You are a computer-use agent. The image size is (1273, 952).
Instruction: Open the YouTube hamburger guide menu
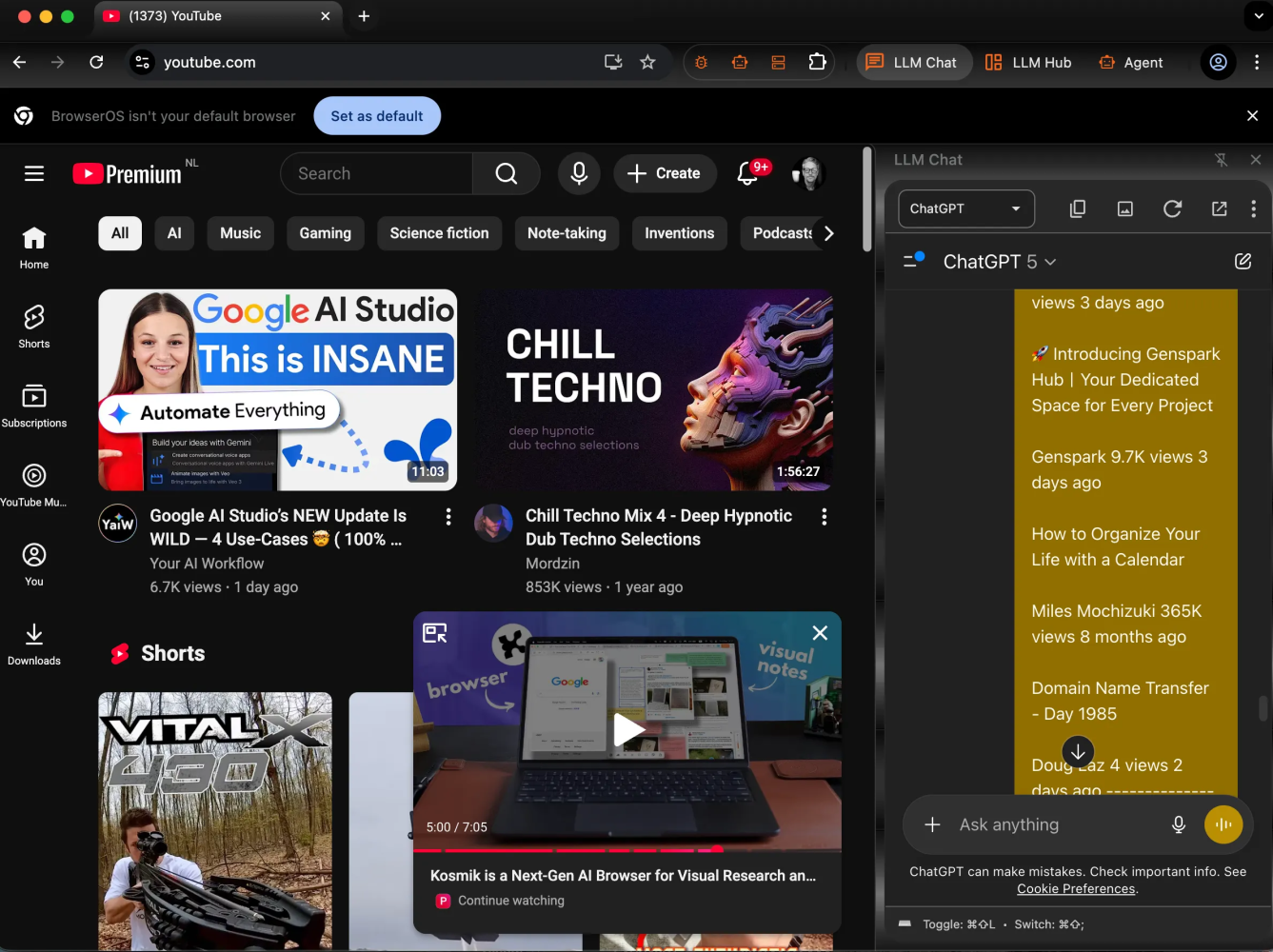point(34,173)
